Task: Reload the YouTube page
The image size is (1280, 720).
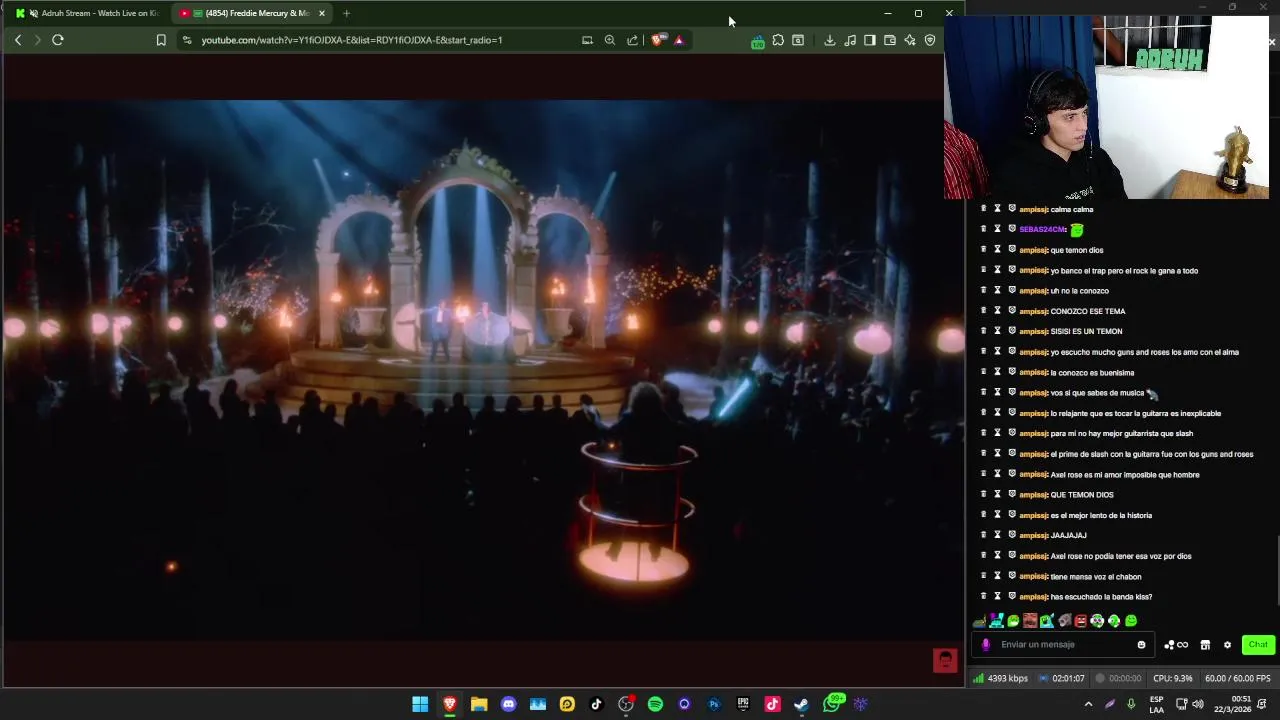Action: (x=58, y=40)
